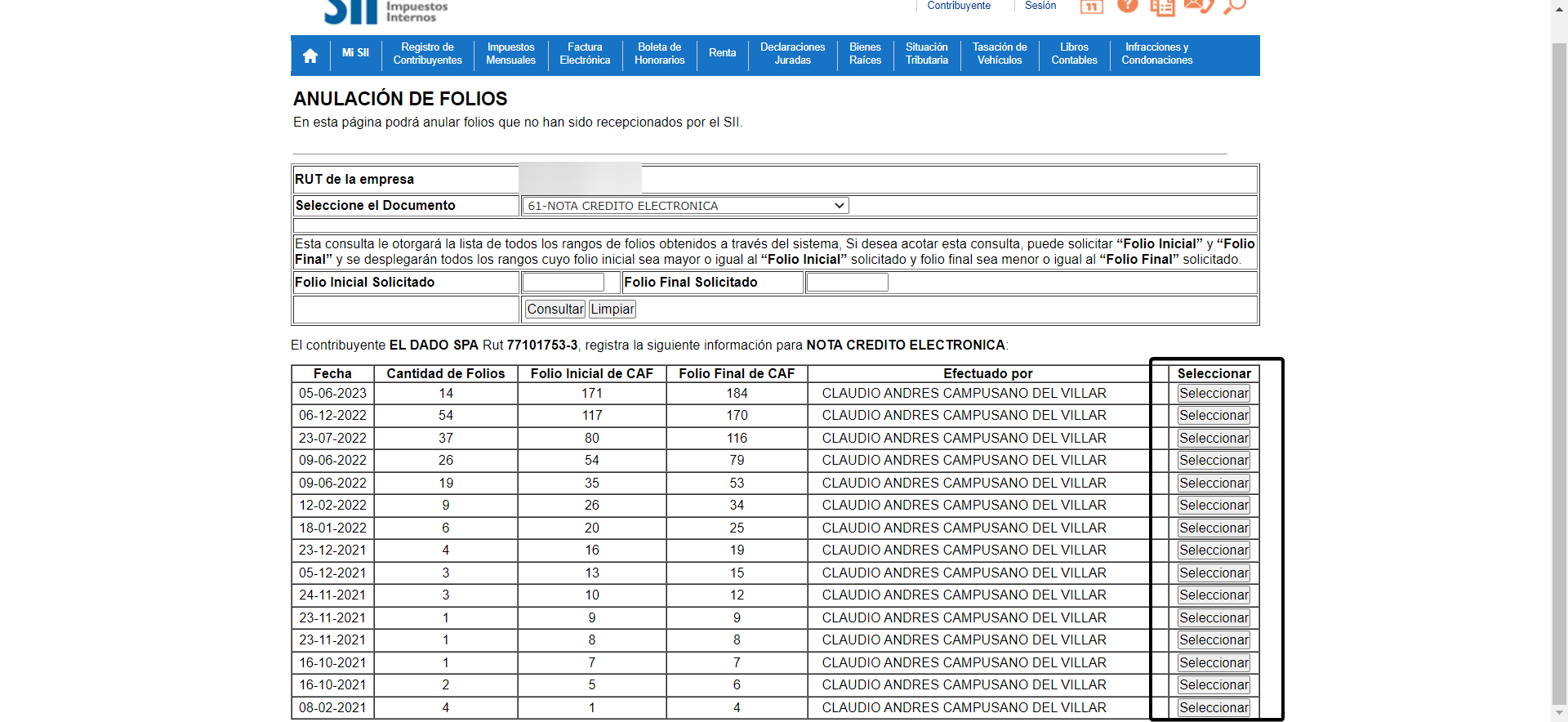
Task: Click the Contribuyente link at top
Action: [959, 6]
